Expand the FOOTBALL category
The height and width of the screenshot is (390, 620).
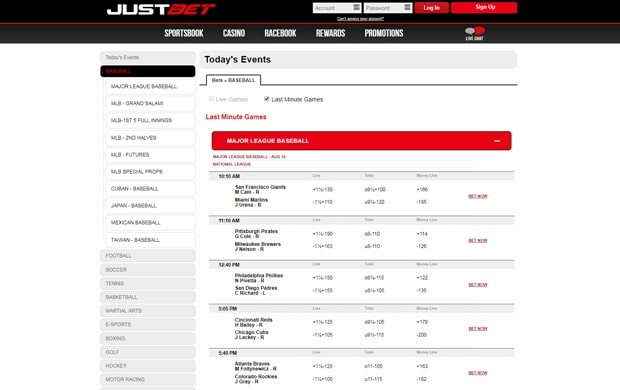point(147,256)
